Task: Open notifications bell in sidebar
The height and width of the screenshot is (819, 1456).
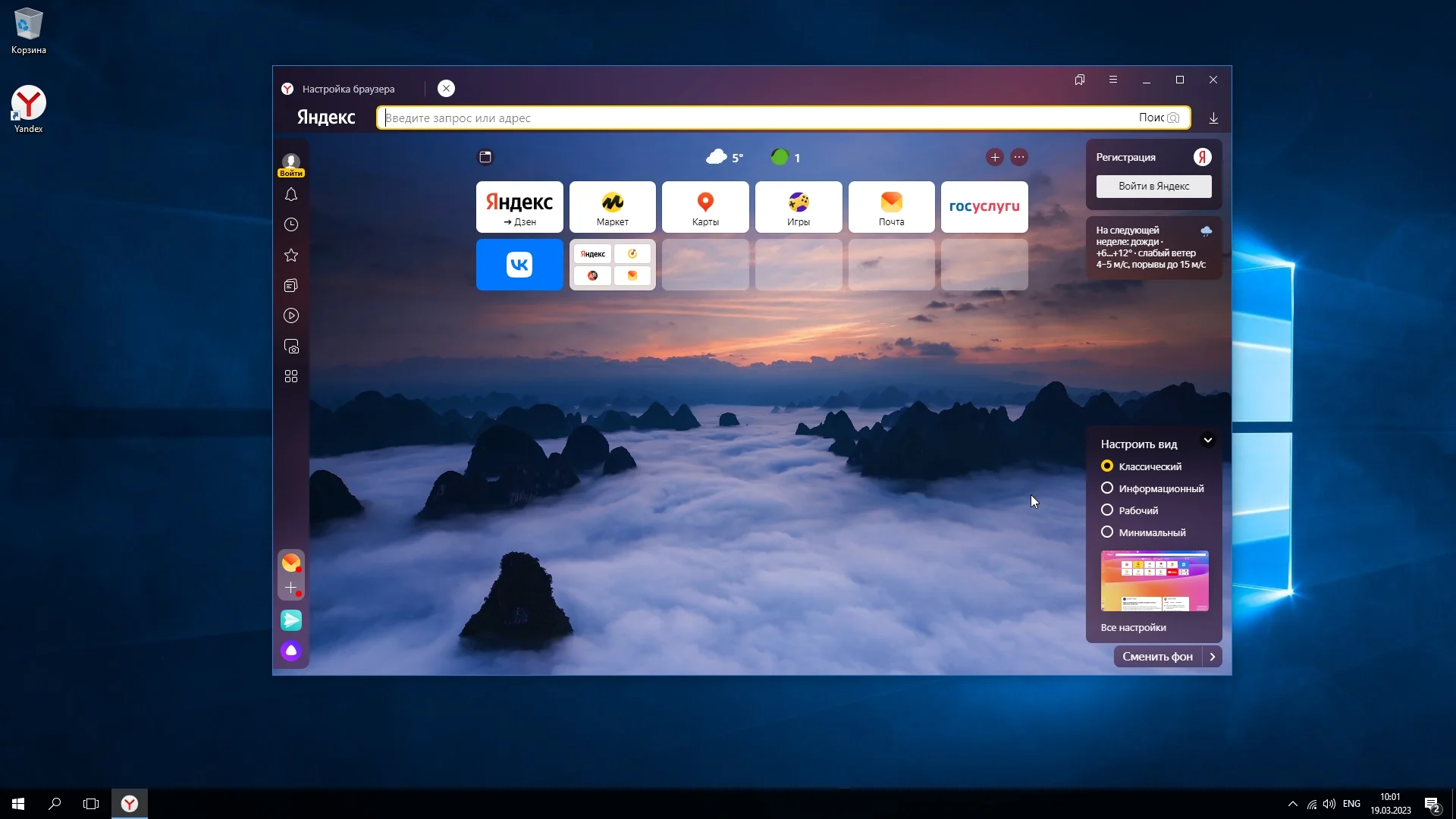Action: coord(291,195)
